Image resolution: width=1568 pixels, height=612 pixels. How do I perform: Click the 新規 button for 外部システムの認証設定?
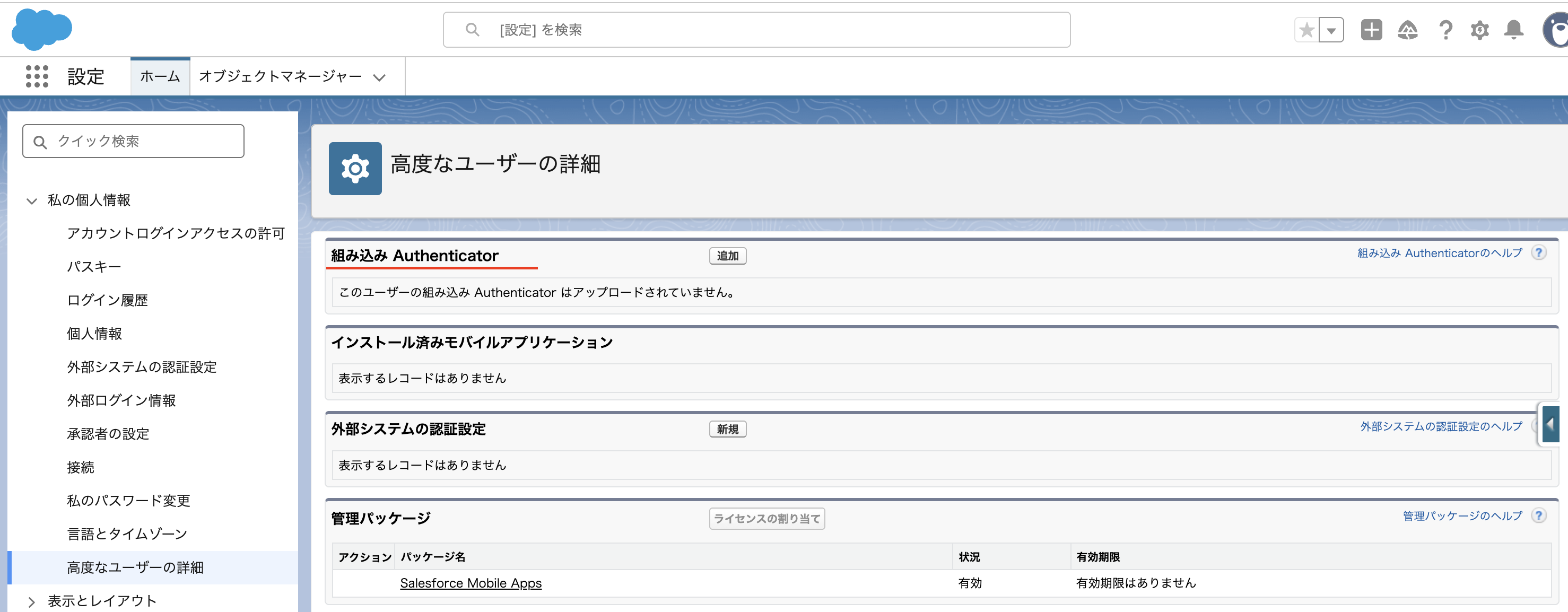coord(727,430)
